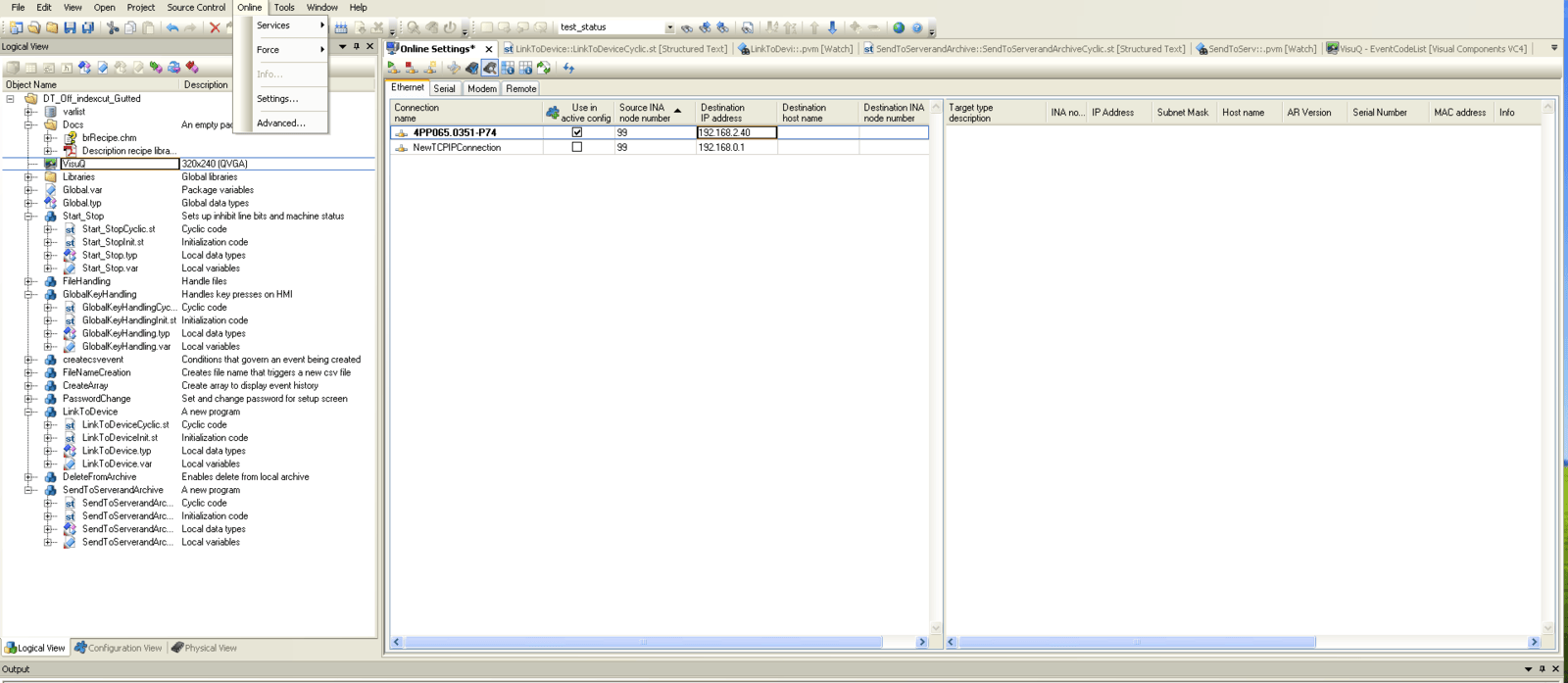Click the Start_Stop program icon
1568x683 pixels.
coord(51,216)
